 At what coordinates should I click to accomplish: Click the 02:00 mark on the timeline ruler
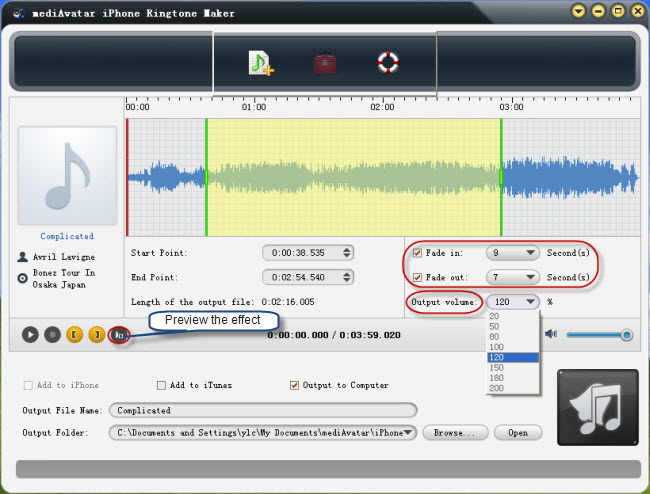(x=383, y=107)
